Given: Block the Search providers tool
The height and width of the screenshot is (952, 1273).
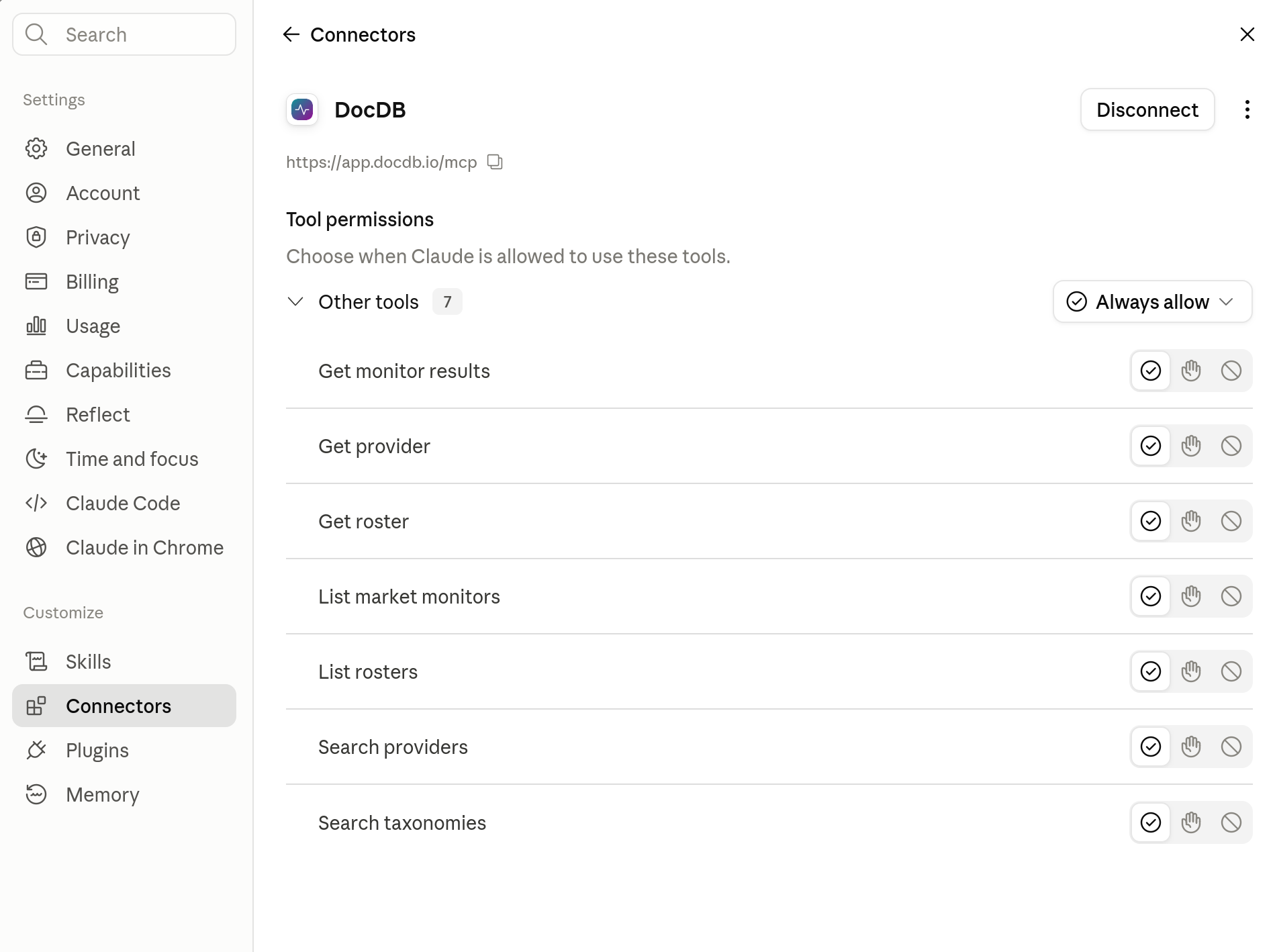Looking at the screenshot, I should [x=1231, y=747].
